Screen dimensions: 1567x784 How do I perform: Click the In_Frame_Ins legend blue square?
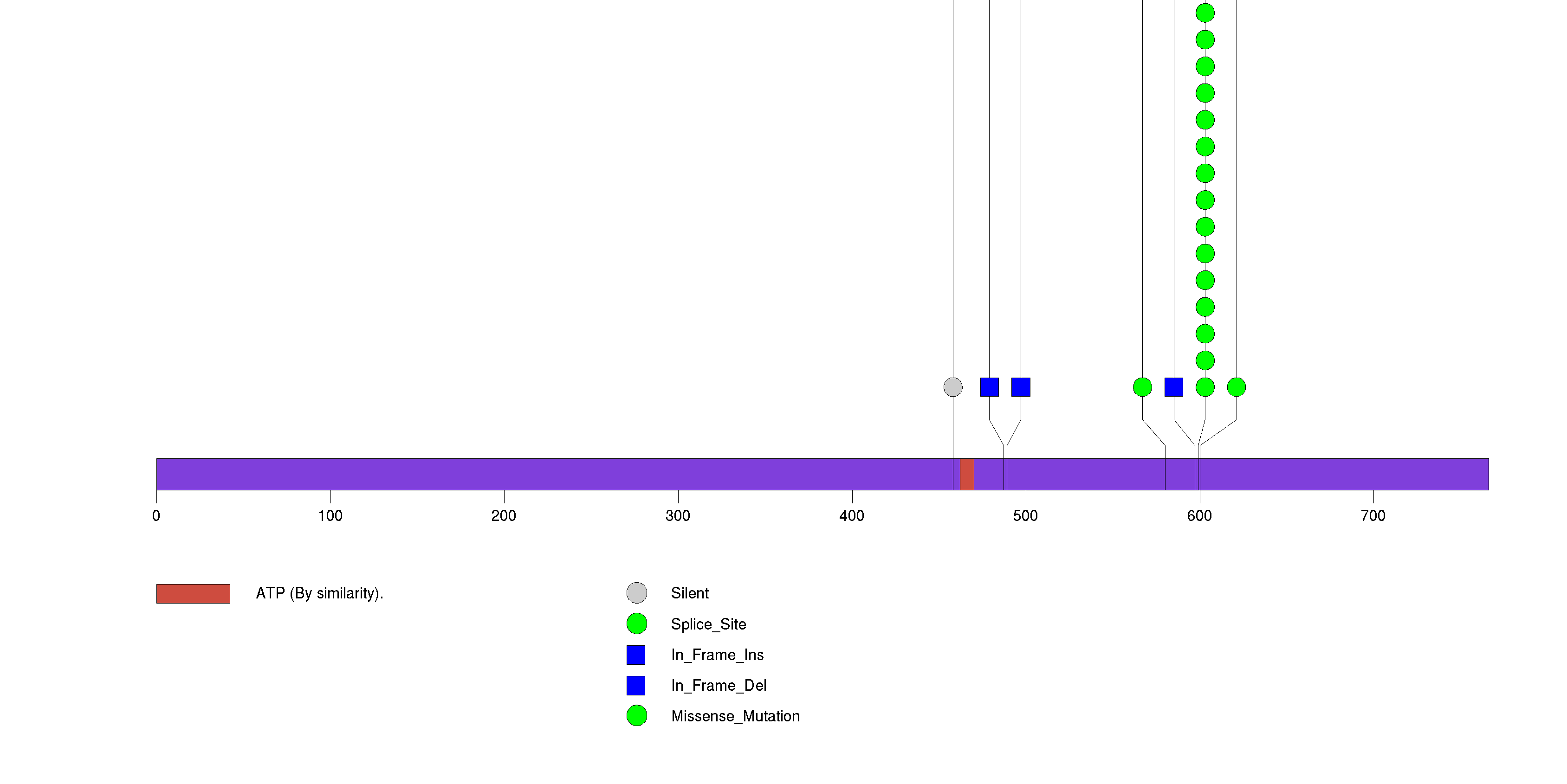pos(636,655)
